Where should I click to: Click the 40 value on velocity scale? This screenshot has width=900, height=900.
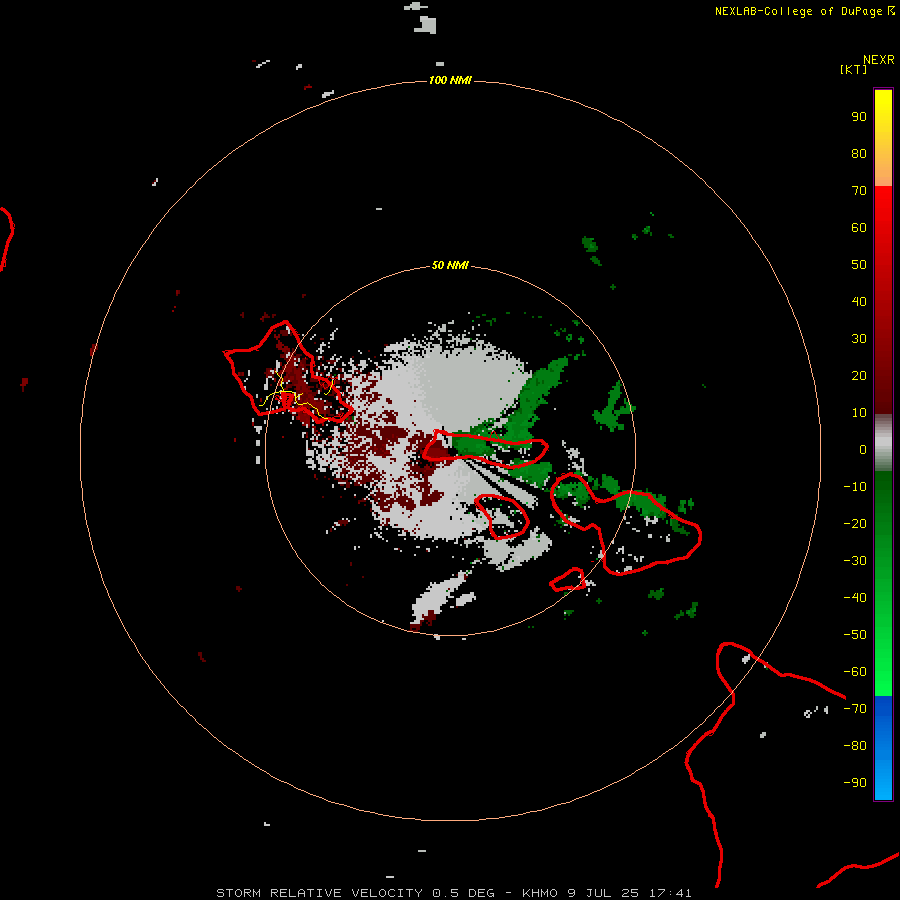coord(859,301)
